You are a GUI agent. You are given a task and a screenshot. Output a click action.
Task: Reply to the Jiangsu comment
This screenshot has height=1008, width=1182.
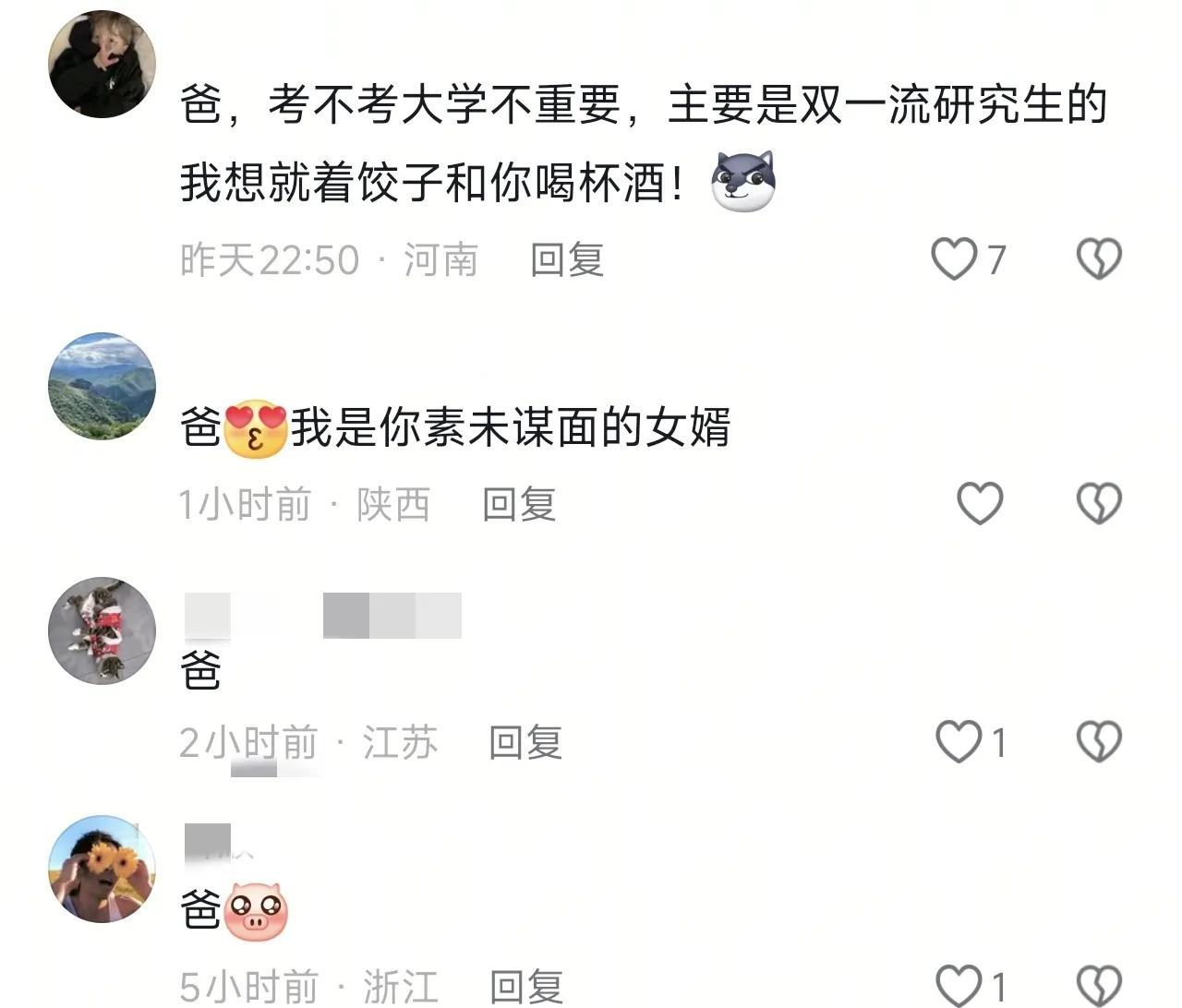pyautogui.click(x=525, y=742)
